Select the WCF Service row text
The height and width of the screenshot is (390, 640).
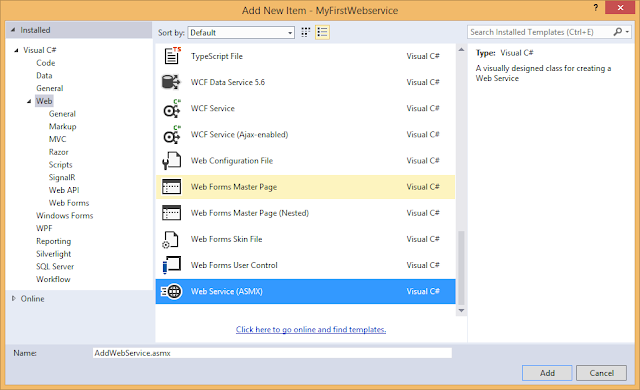point(213,109)
